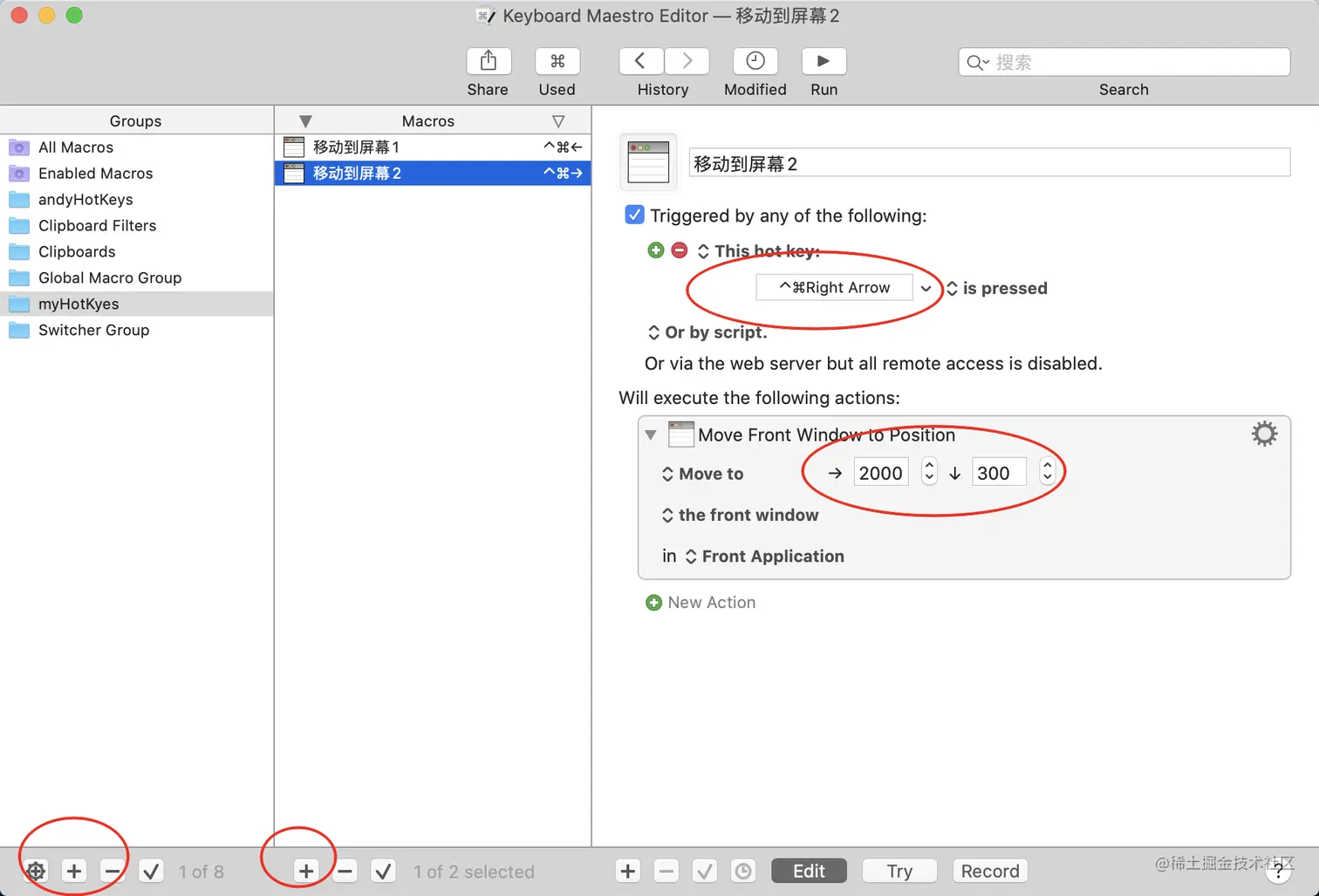This screenshot has height=896, width=1319.
Task: Add new macro plus button
Action: click(x=306, y=871)
